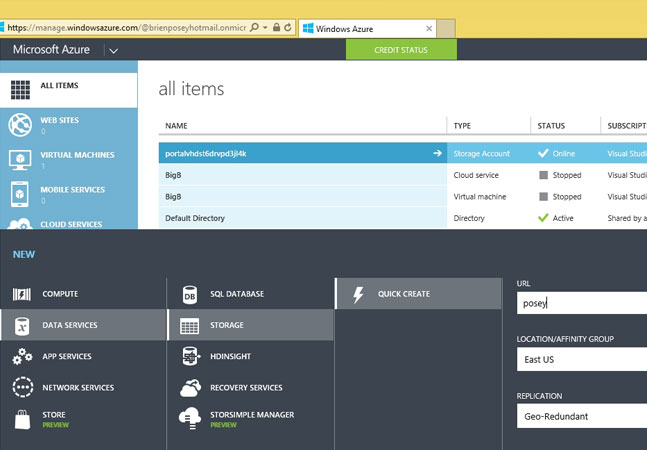Image resolution: width=647 pixels, height=450 pixels.
Task: Click the Storage table icon
Action: point(190,326)
